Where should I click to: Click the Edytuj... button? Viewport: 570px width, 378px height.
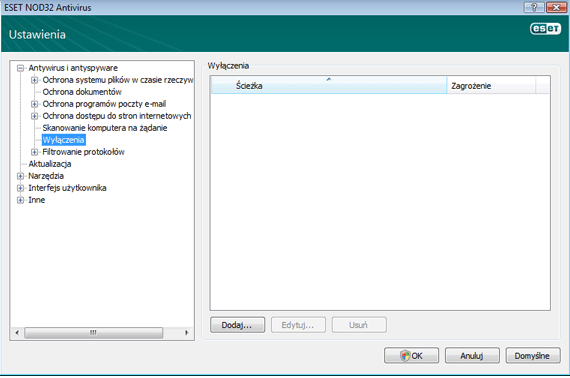(298, 325)
